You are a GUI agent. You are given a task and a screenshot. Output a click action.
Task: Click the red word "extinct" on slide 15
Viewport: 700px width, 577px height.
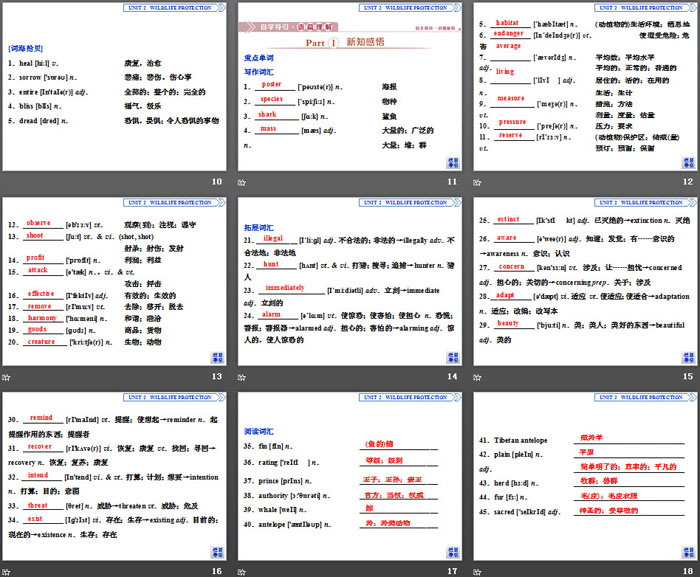(508, 219)
